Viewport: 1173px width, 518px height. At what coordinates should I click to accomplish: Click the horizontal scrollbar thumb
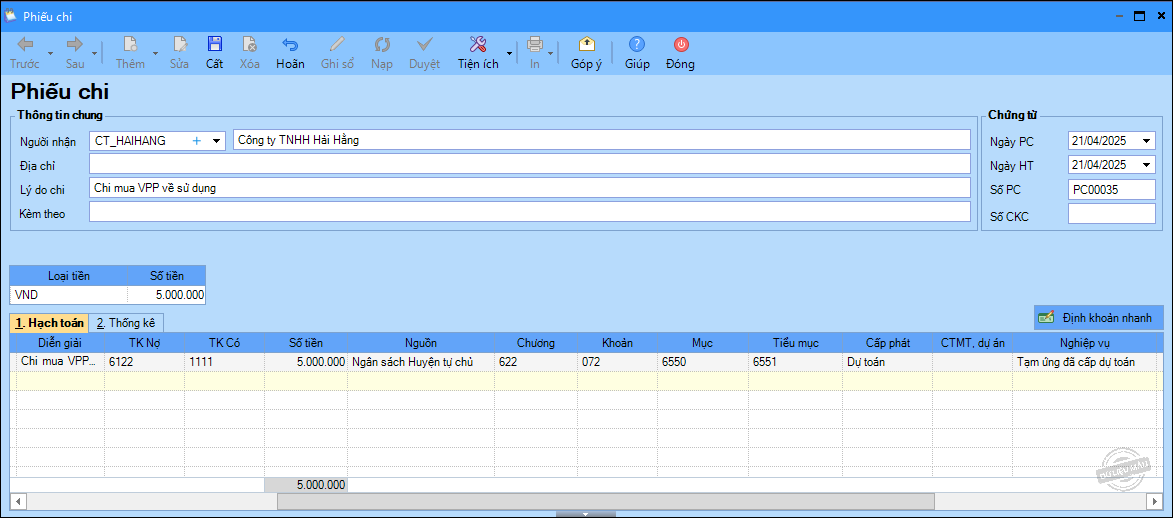pyautogui.click(x=605, y=501)
